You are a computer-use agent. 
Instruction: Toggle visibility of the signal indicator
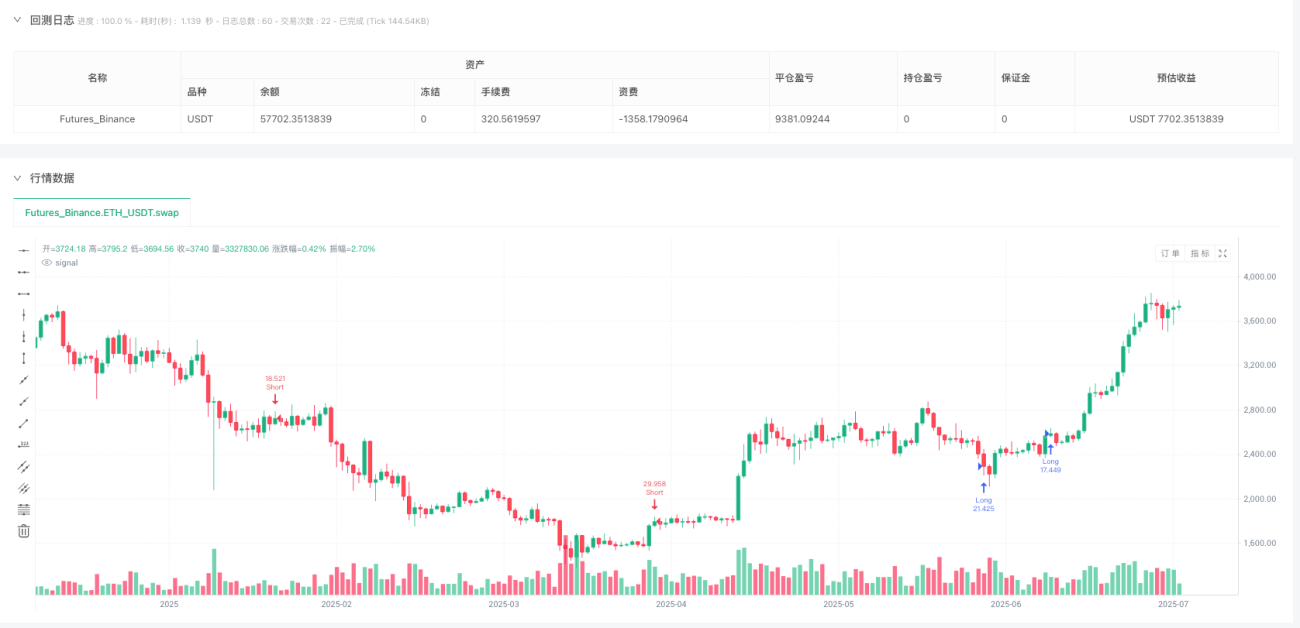tap(46, 262)
